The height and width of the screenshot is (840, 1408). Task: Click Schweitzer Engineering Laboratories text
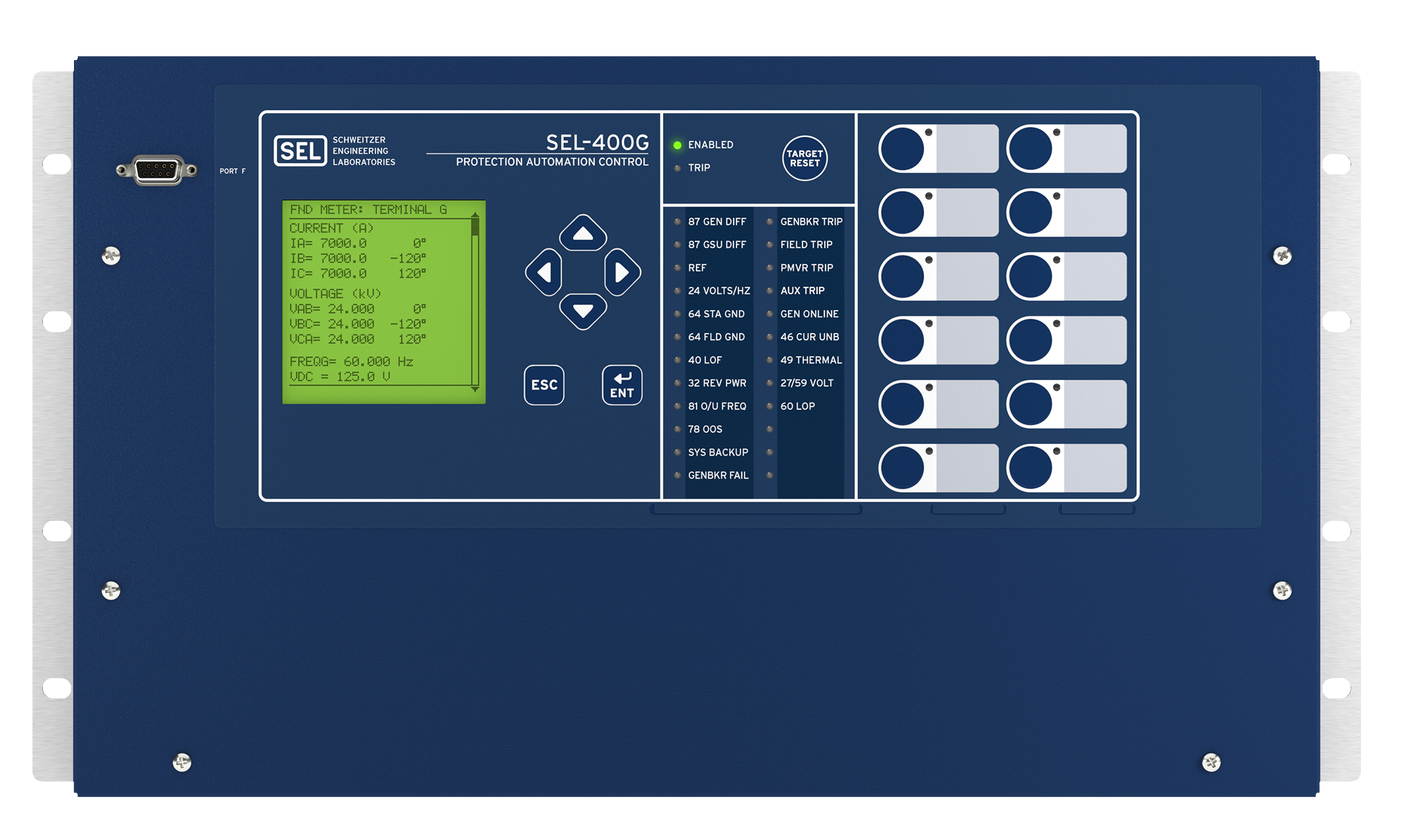364,151
